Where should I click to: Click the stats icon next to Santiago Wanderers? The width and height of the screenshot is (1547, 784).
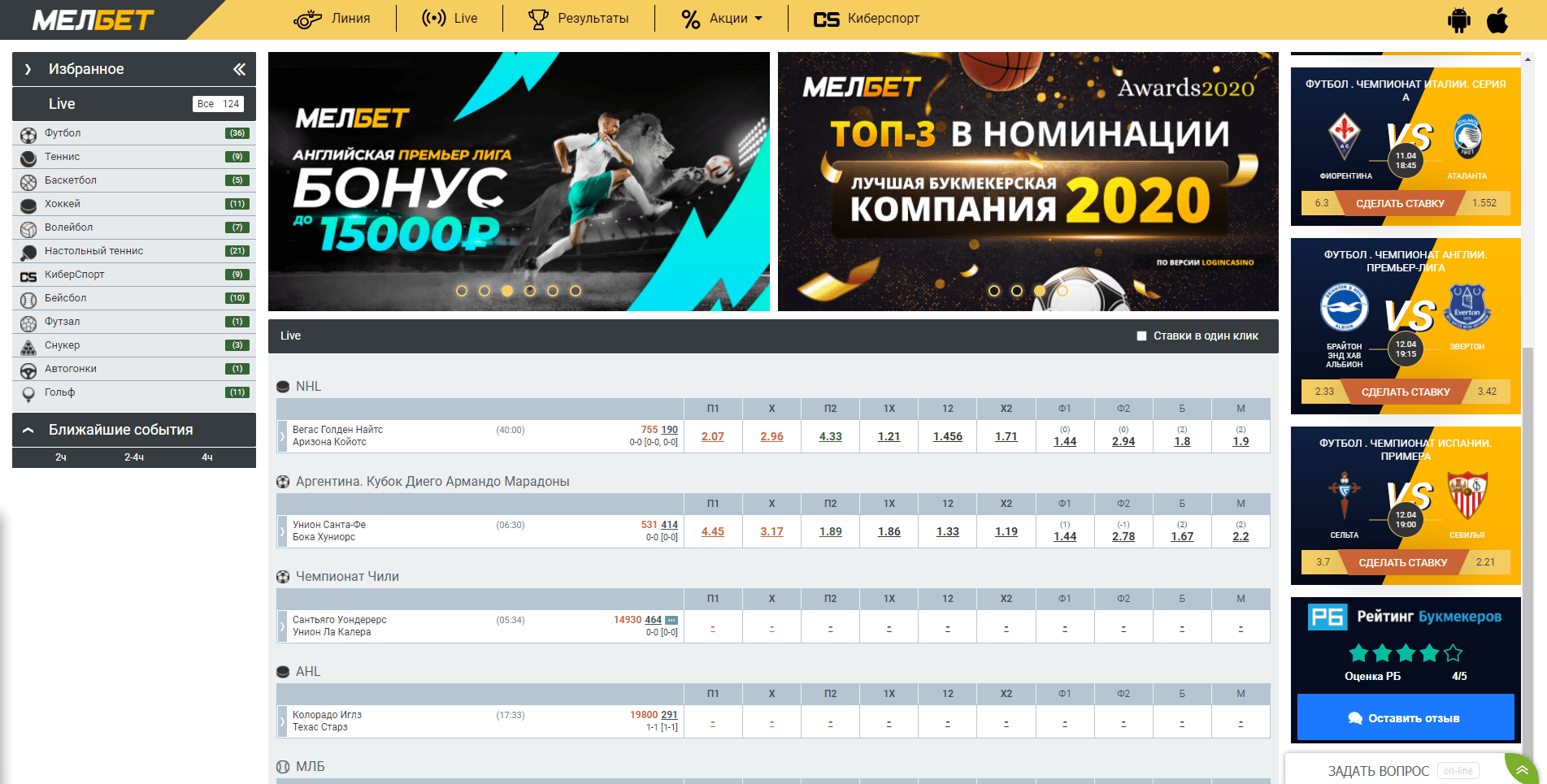[x=671, y=620]
